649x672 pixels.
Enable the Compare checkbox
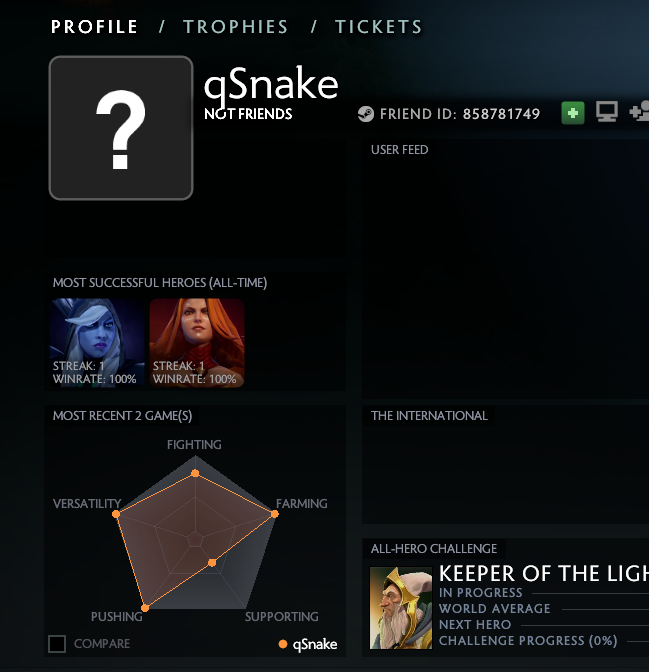click(x=57, y=644)
